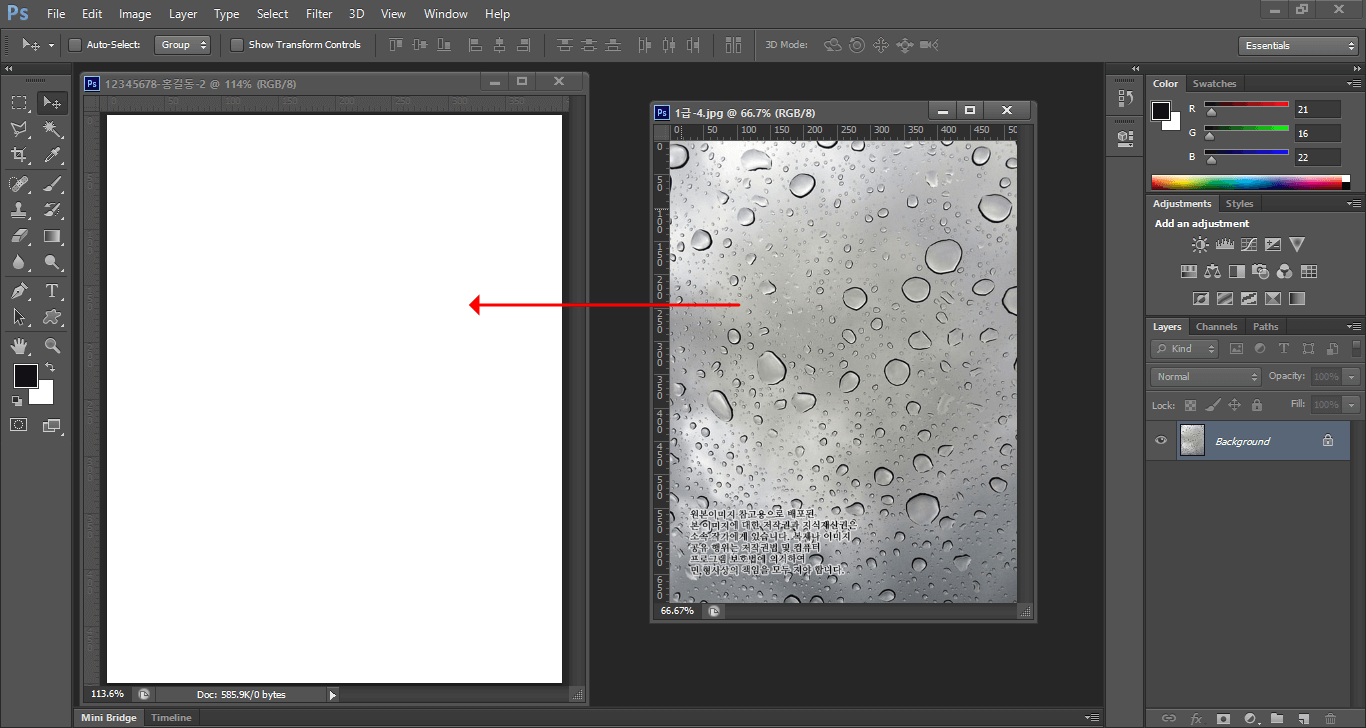Viewport: 1366px width, 728px height.
Task: Select the History Brush tool
Action: pyautogui.click(x=52, y=210)
